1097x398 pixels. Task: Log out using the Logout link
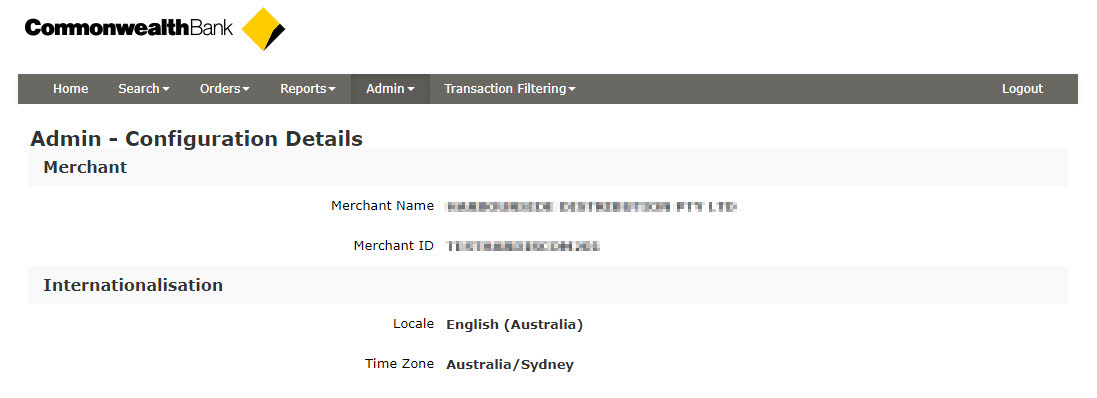point(1022,89)
